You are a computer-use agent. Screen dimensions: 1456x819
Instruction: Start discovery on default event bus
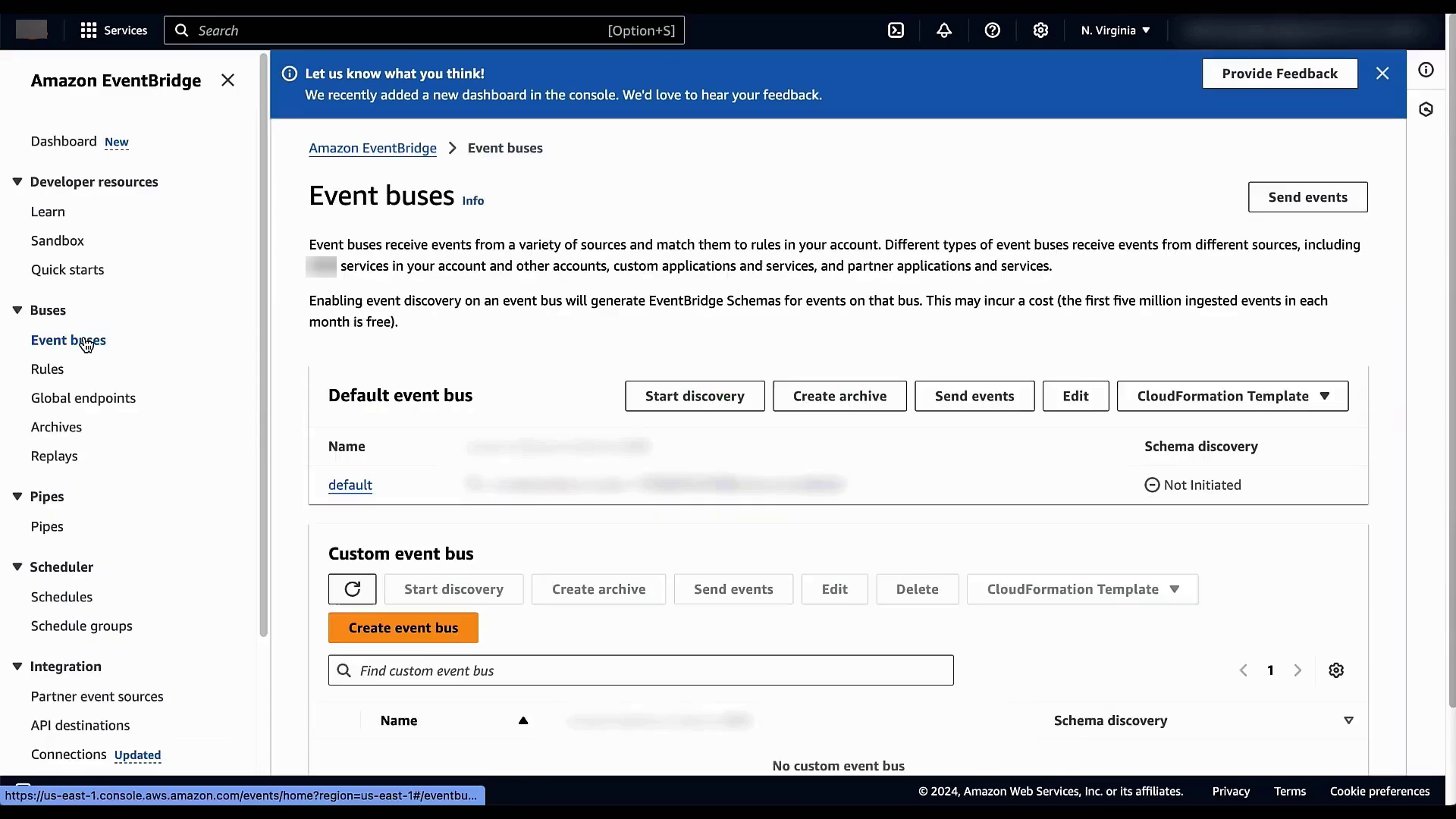pyautogui.click(x=695, y=396)
